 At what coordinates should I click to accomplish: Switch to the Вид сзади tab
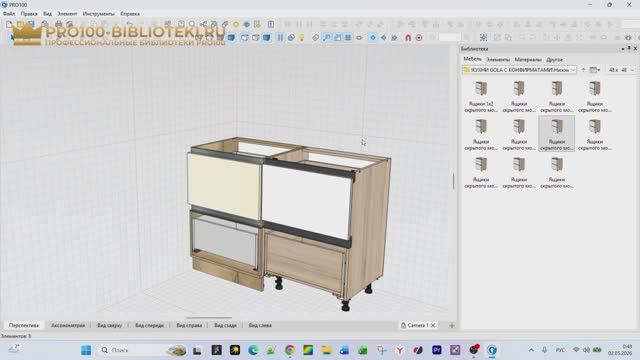[x=225, y=325]
